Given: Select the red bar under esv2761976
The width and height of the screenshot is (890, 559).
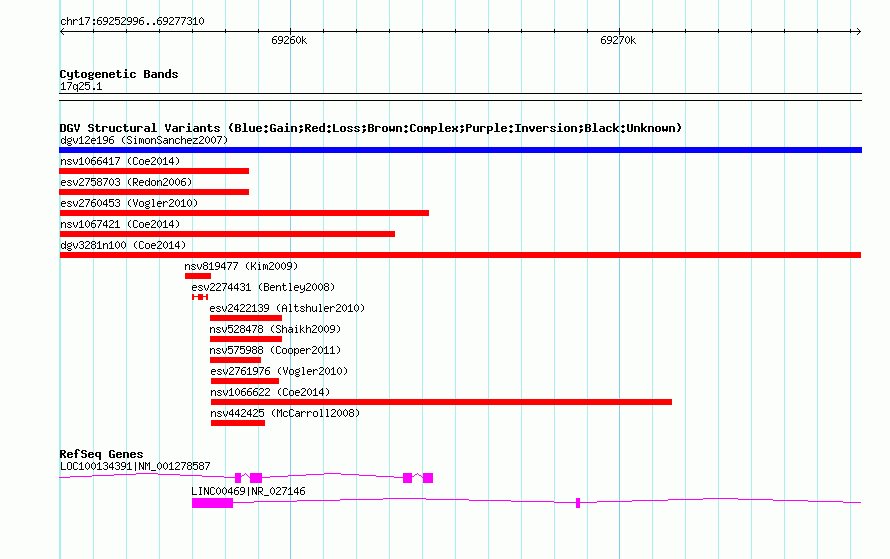Looking at the screenshot, I should (245, 381).
